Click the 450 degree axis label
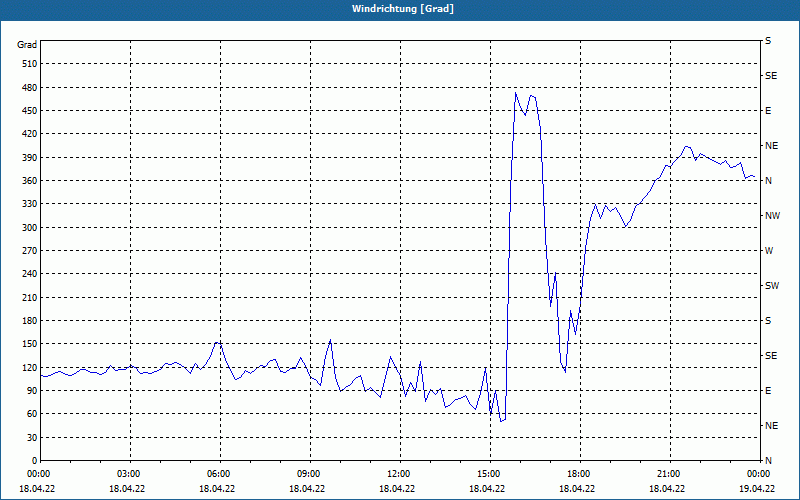The image size is (800, 500). coord(30,111)
